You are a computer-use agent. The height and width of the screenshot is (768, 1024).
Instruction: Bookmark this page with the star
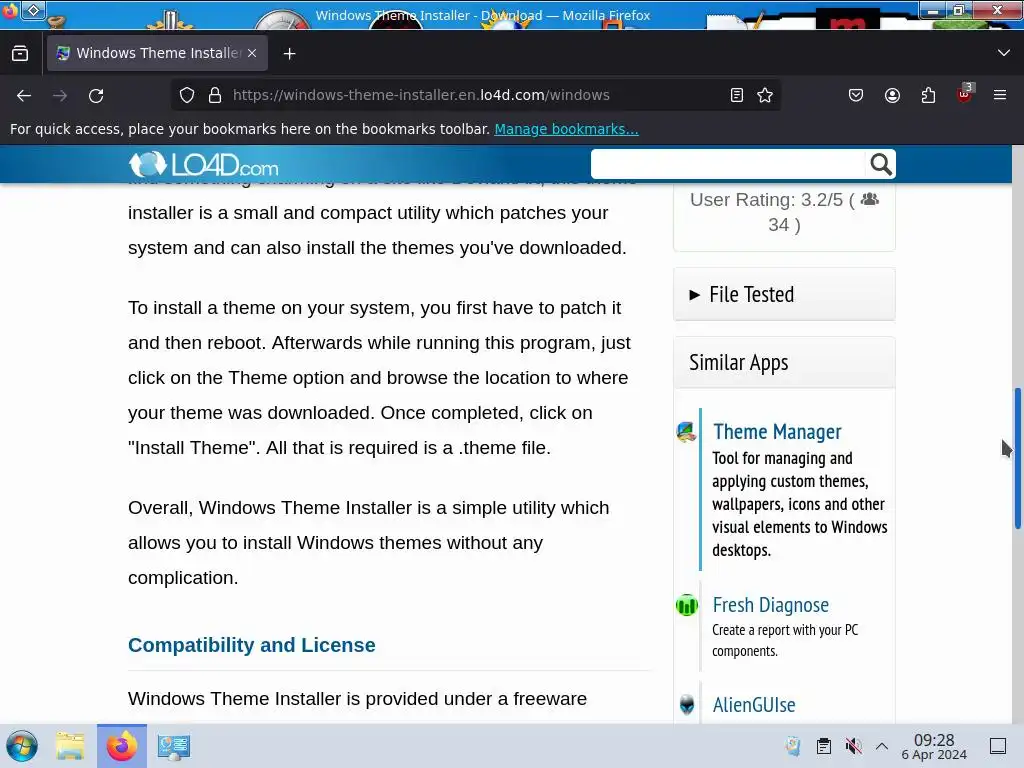[x=765, y=95]
